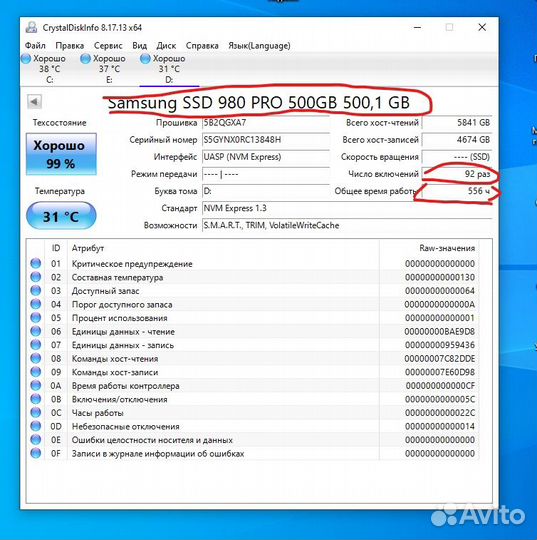The image size is (537, 540).
Task: Click the ID column header
Action: [x=56, y=248]
